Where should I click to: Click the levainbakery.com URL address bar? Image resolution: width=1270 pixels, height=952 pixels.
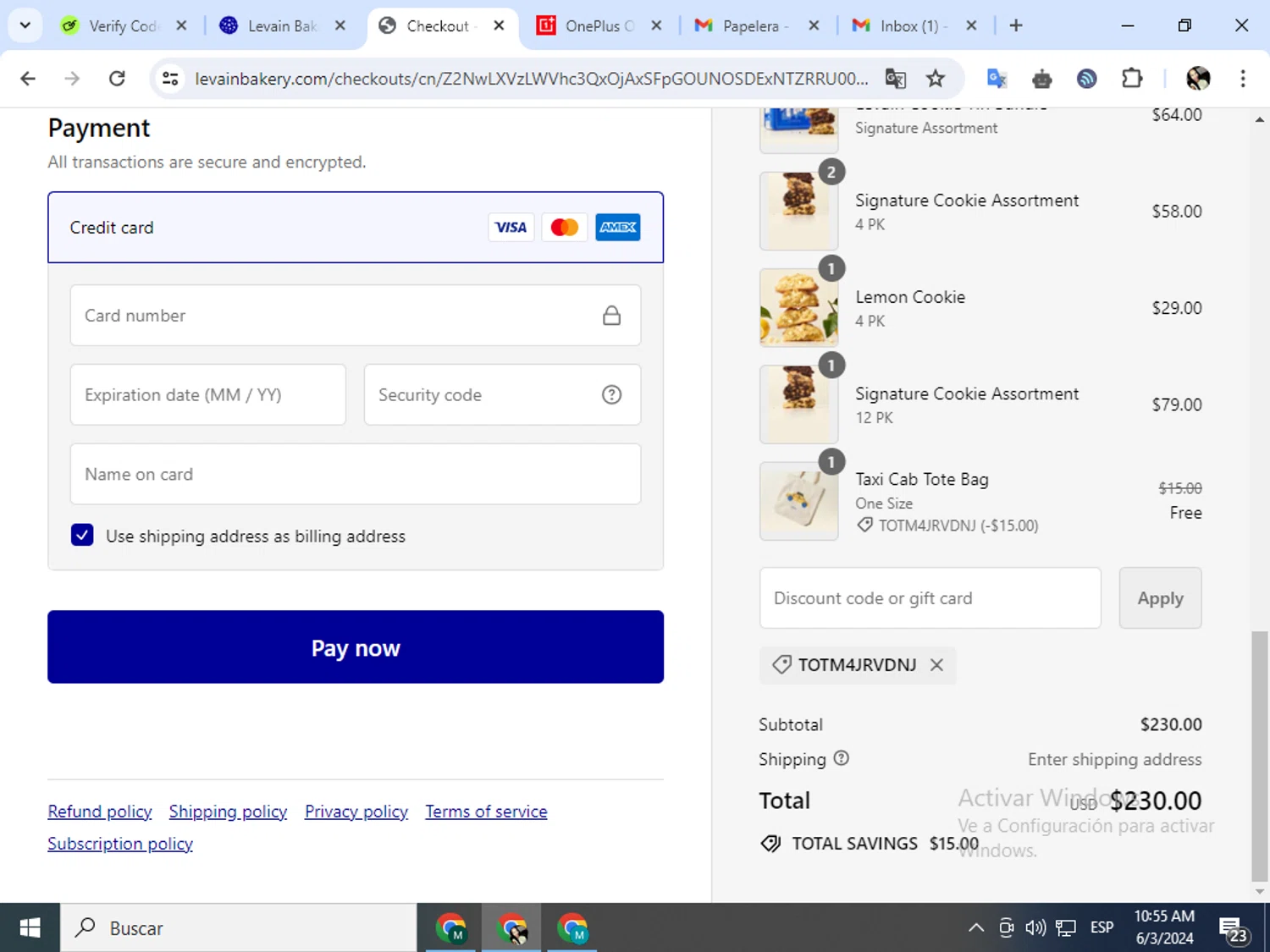(x=532, y=79)
